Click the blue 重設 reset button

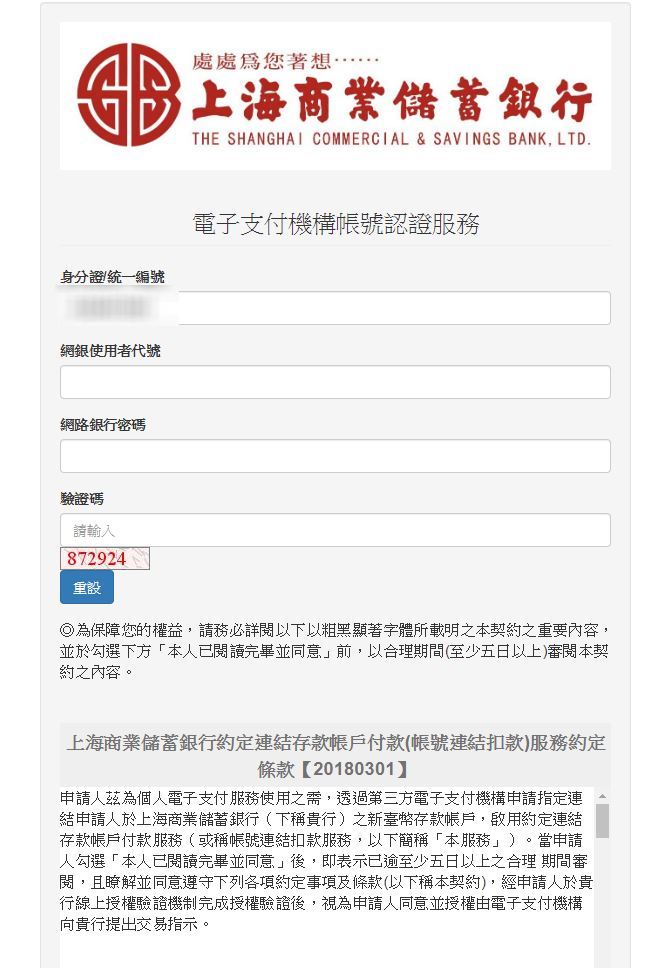tap(87, 588)
